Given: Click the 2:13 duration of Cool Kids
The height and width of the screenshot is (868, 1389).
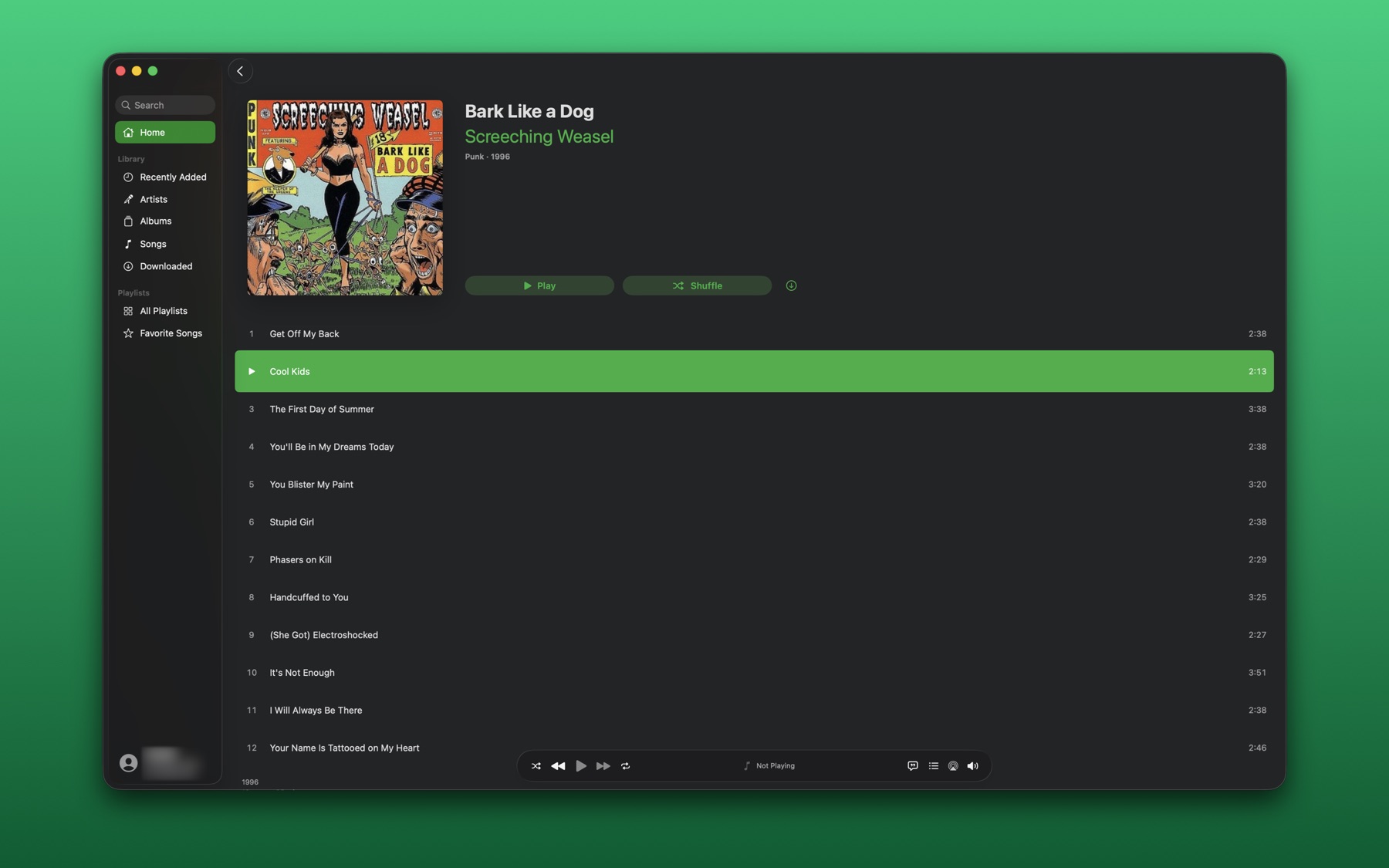Looking at the screenshot, I should click(1257, 372).
